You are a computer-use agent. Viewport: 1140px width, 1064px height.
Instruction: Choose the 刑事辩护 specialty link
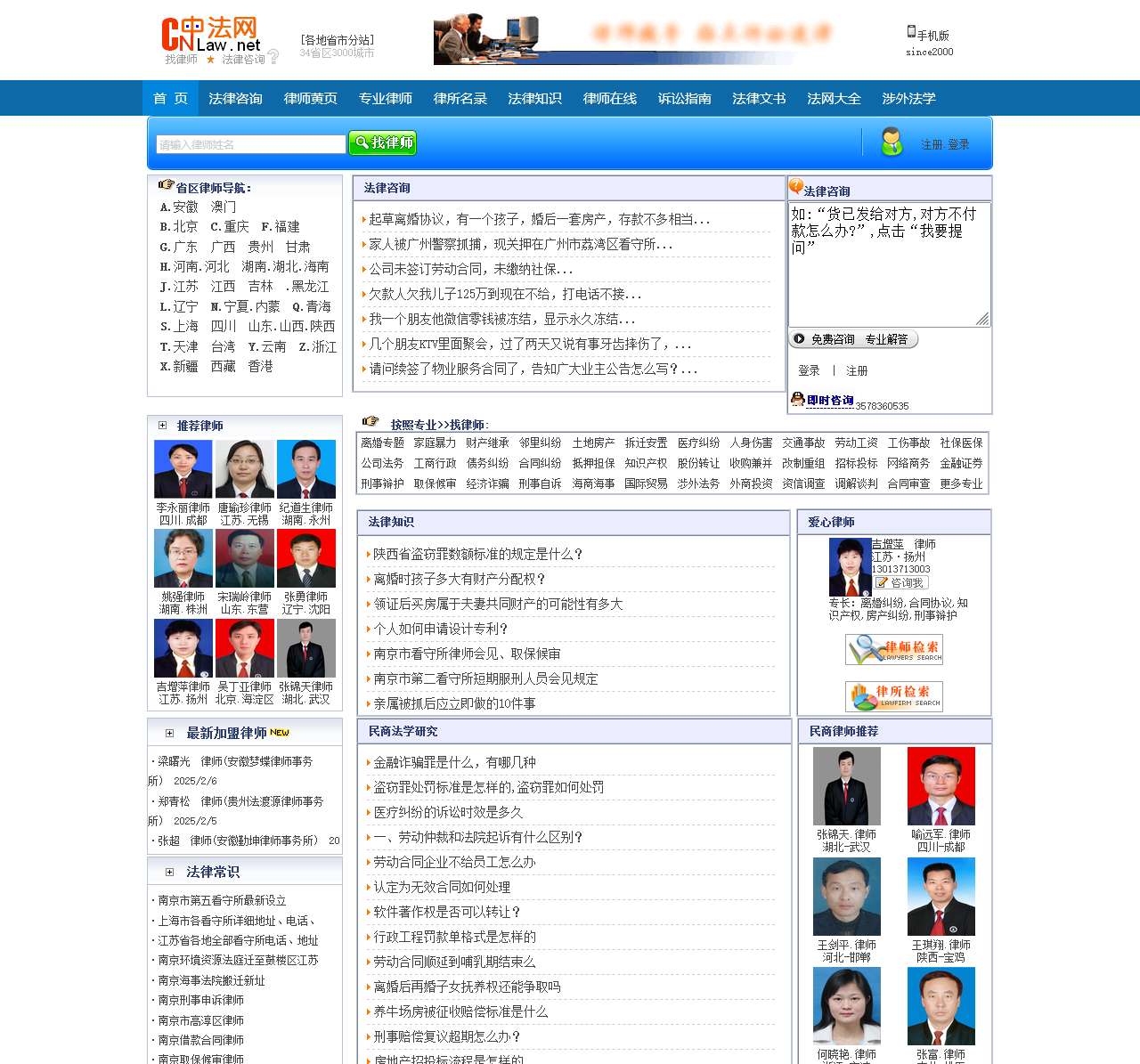tap(383, 483)
